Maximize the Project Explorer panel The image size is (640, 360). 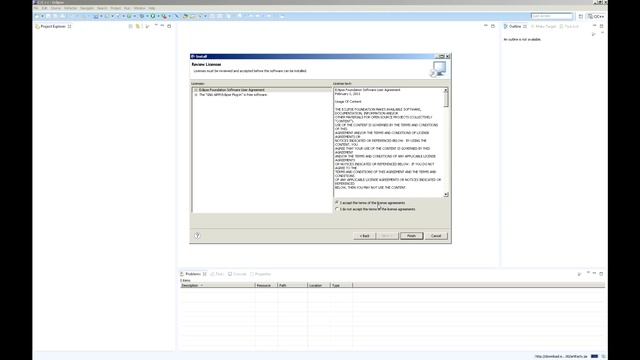pyautogui.click(x=169, y=26)
